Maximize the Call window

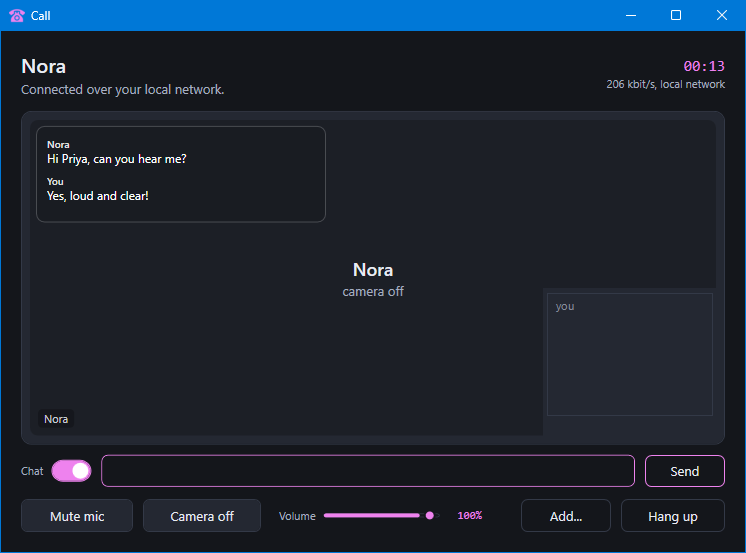[676, 16]
